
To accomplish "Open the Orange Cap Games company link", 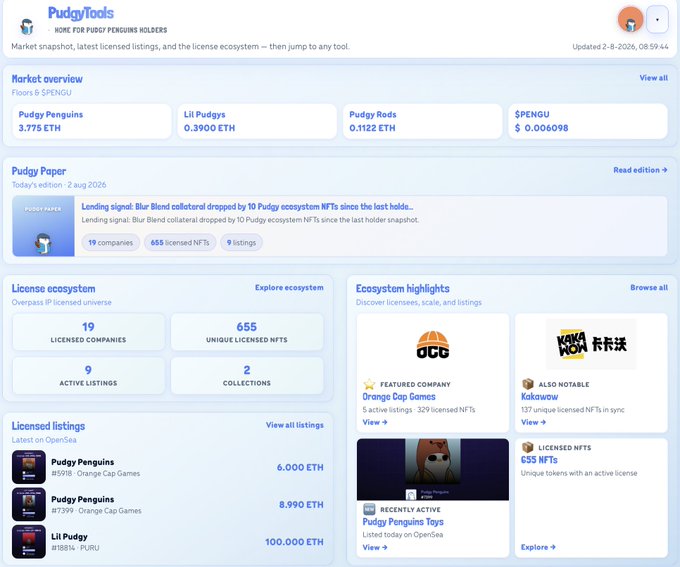I will 399,397.
